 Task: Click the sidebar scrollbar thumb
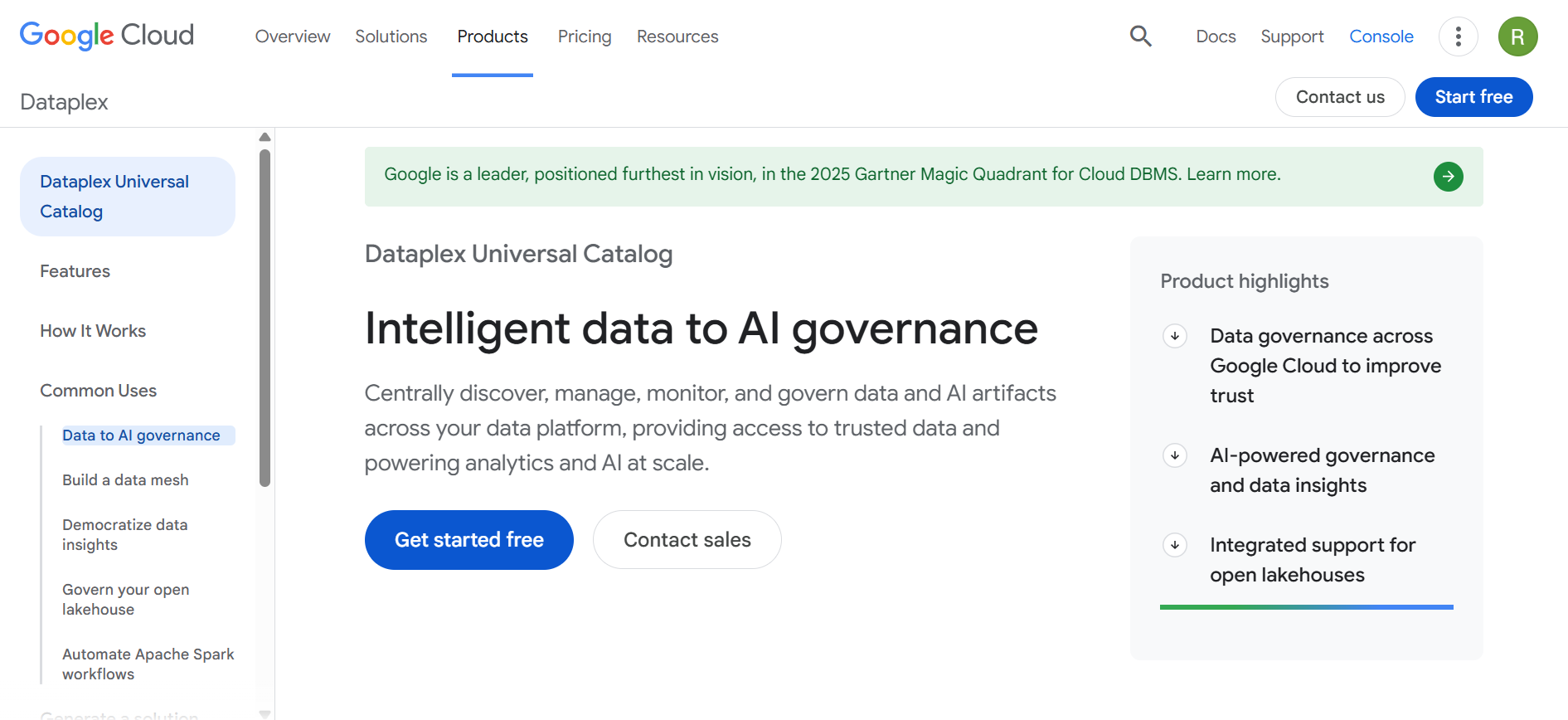coord(265,318)
